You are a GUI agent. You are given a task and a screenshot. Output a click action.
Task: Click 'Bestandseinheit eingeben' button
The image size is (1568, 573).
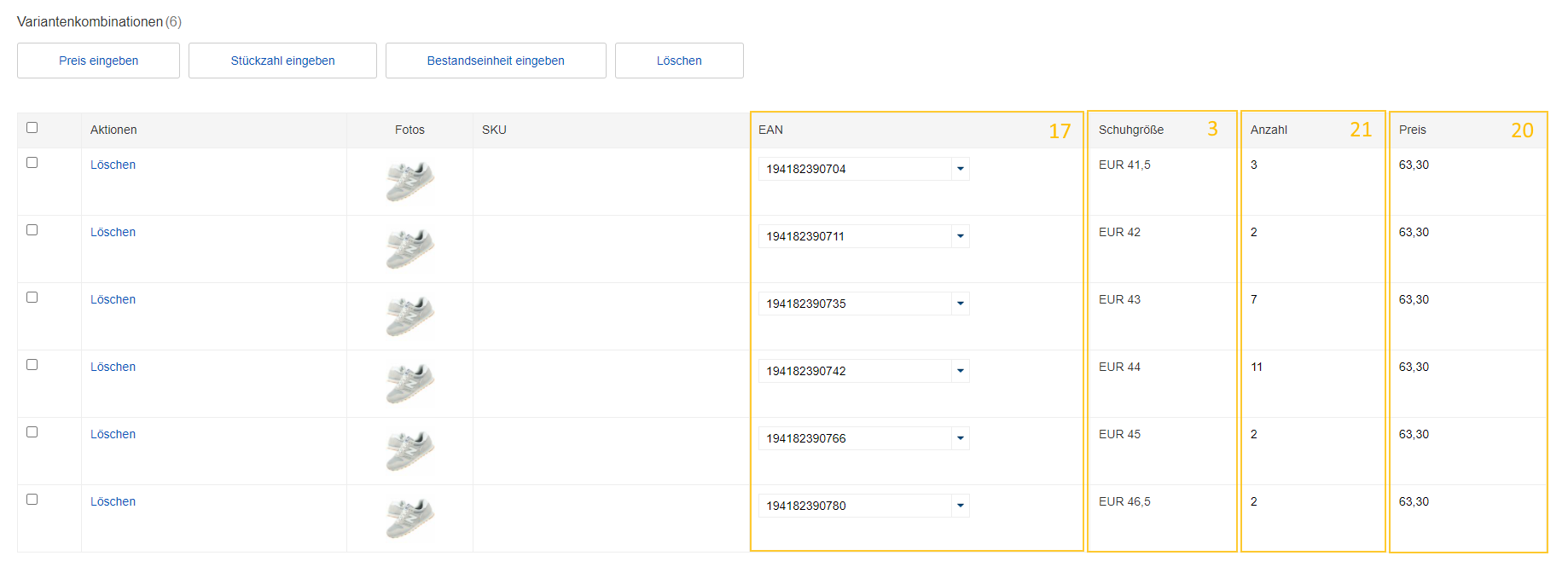point(496,61)
